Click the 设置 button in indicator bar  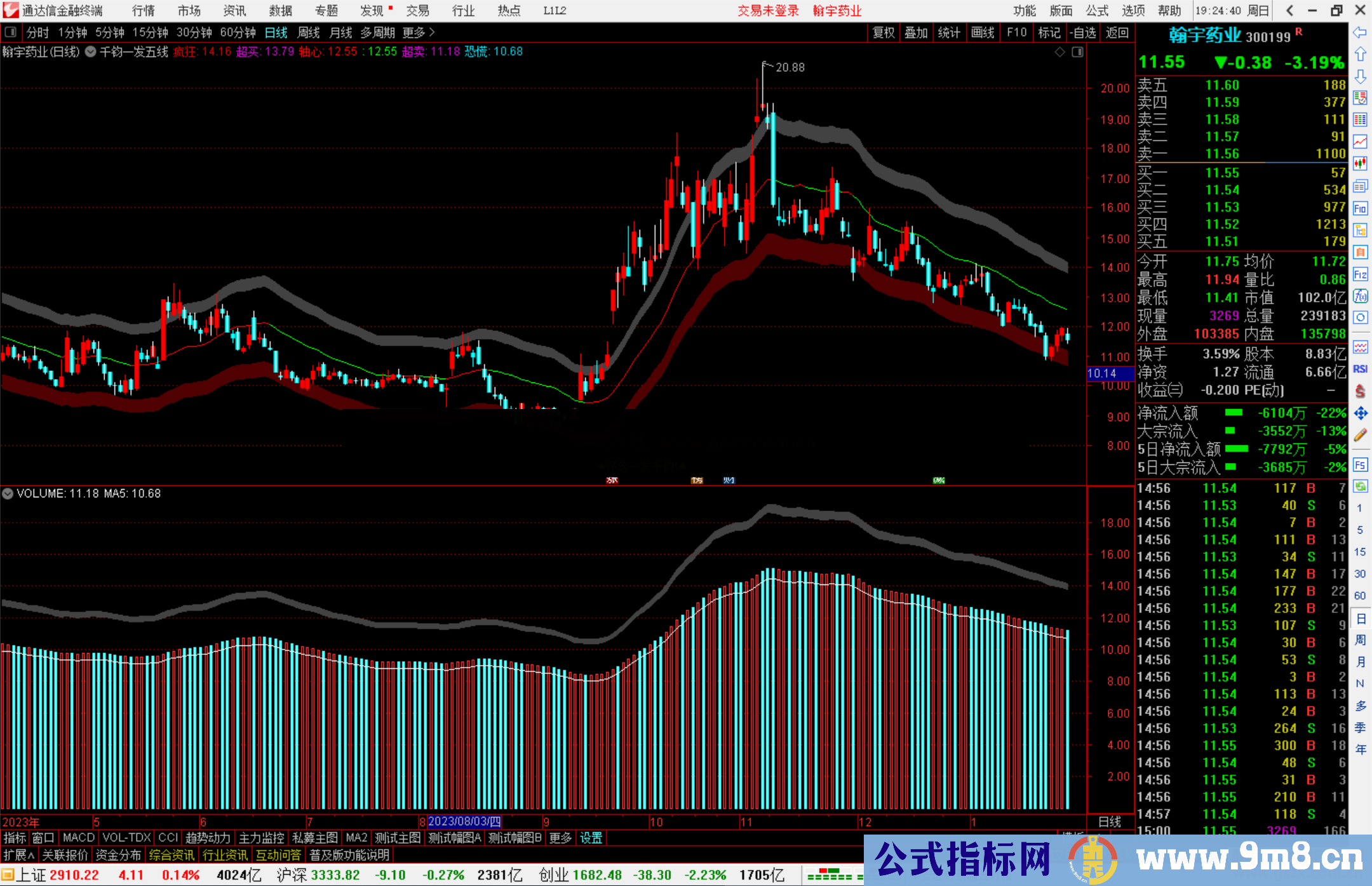point(591,838)
